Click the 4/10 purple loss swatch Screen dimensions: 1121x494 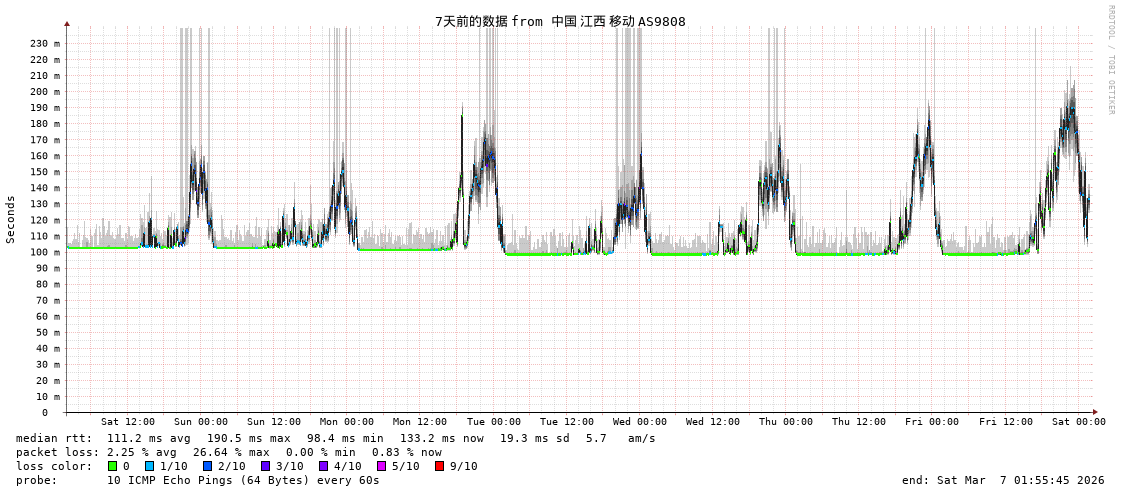point(323,466)
